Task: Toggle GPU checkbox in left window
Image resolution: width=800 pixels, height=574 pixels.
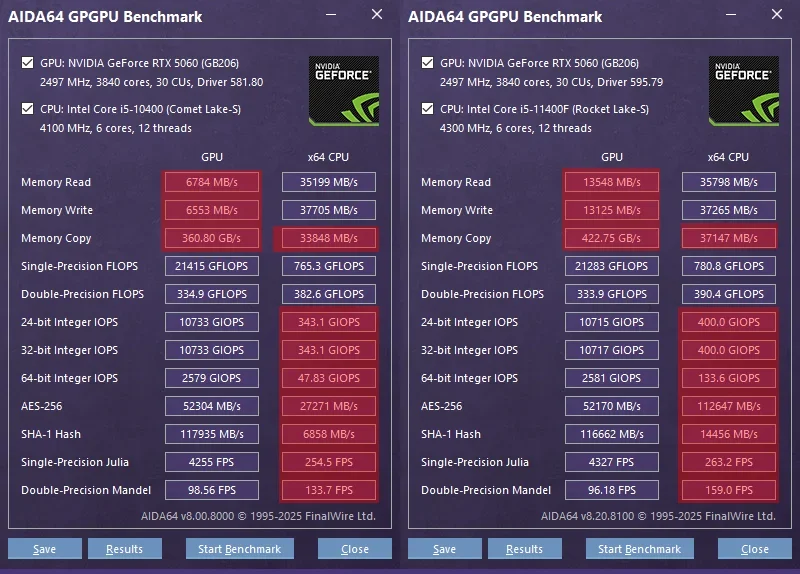Action: [28, 63]
